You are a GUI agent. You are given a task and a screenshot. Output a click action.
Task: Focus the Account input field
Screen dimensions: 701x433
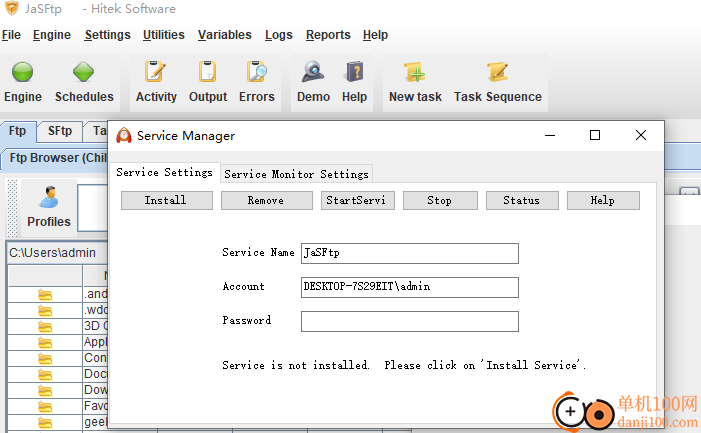(x=410, y=287)
